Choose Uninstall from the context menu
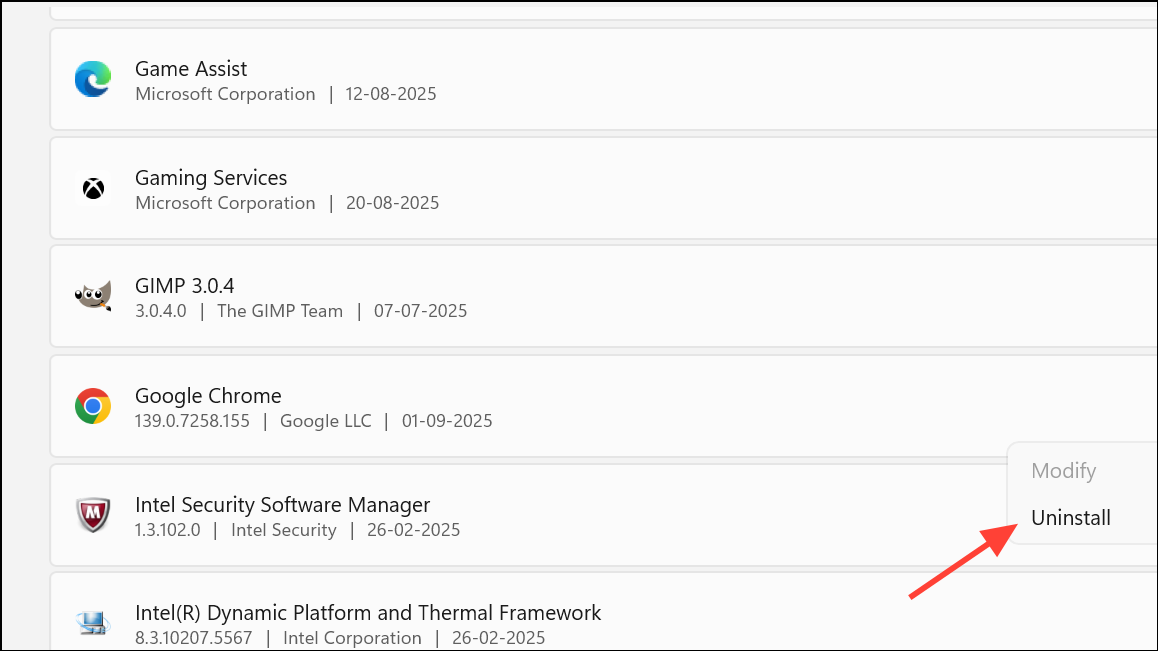The image size is (1158, 651). [x=1071, y=518]
